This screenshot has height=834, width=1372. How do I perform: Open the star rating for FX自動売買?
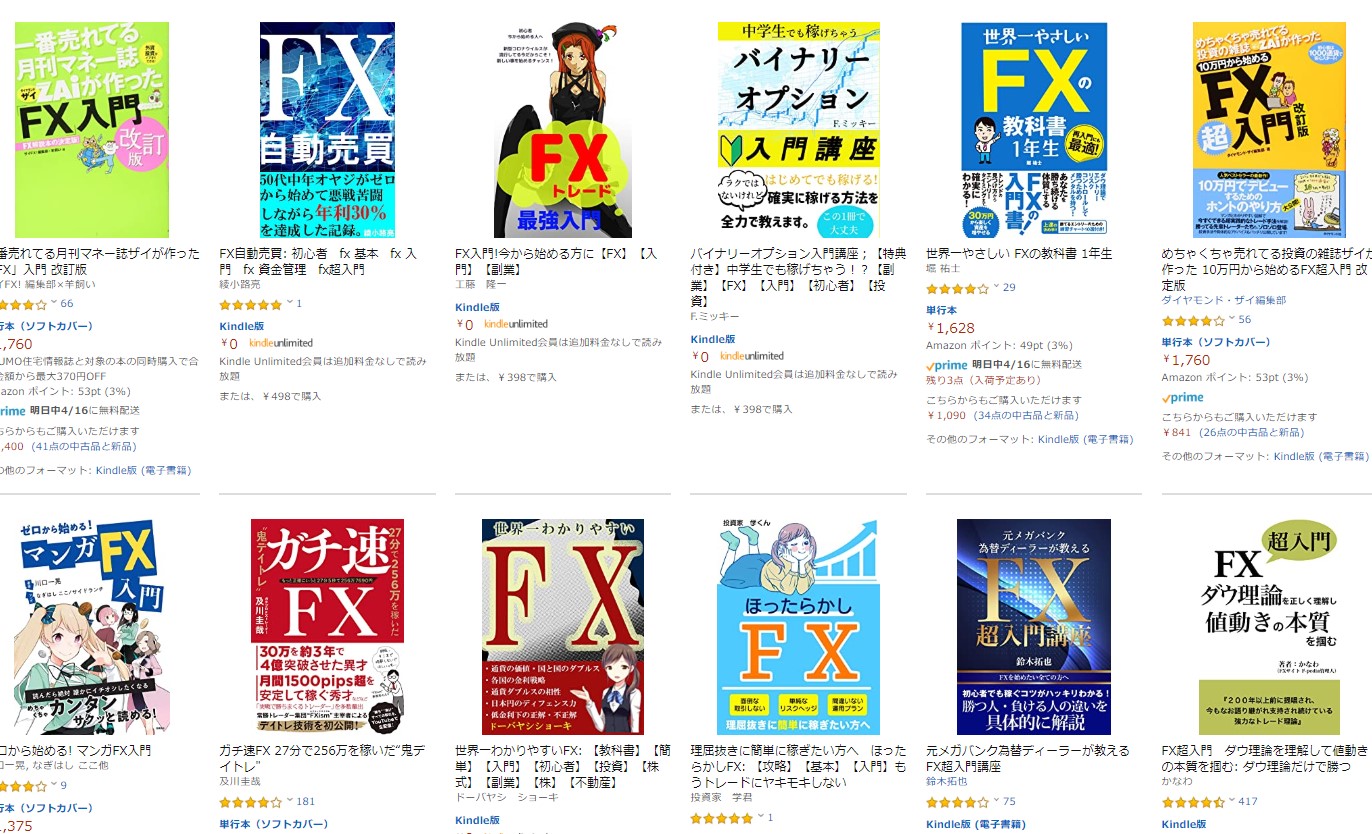(251, 304)
